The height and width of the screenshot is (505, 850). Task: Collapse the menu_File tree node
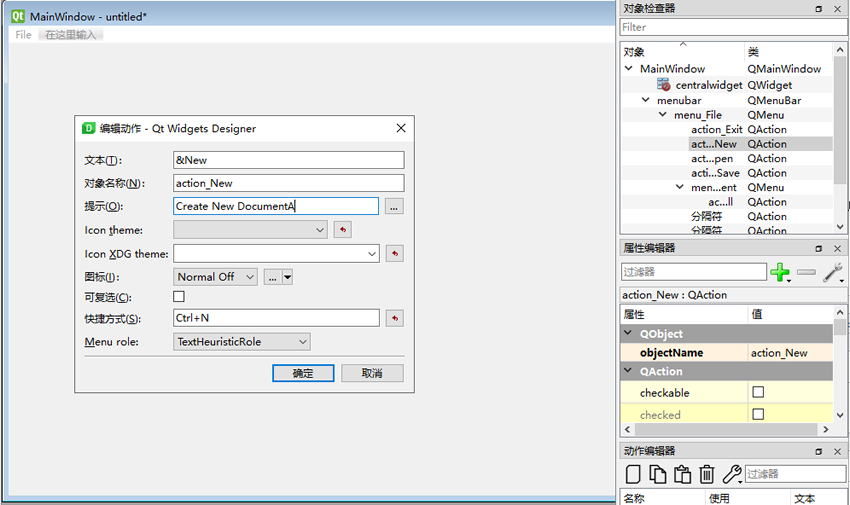[662, 114]
